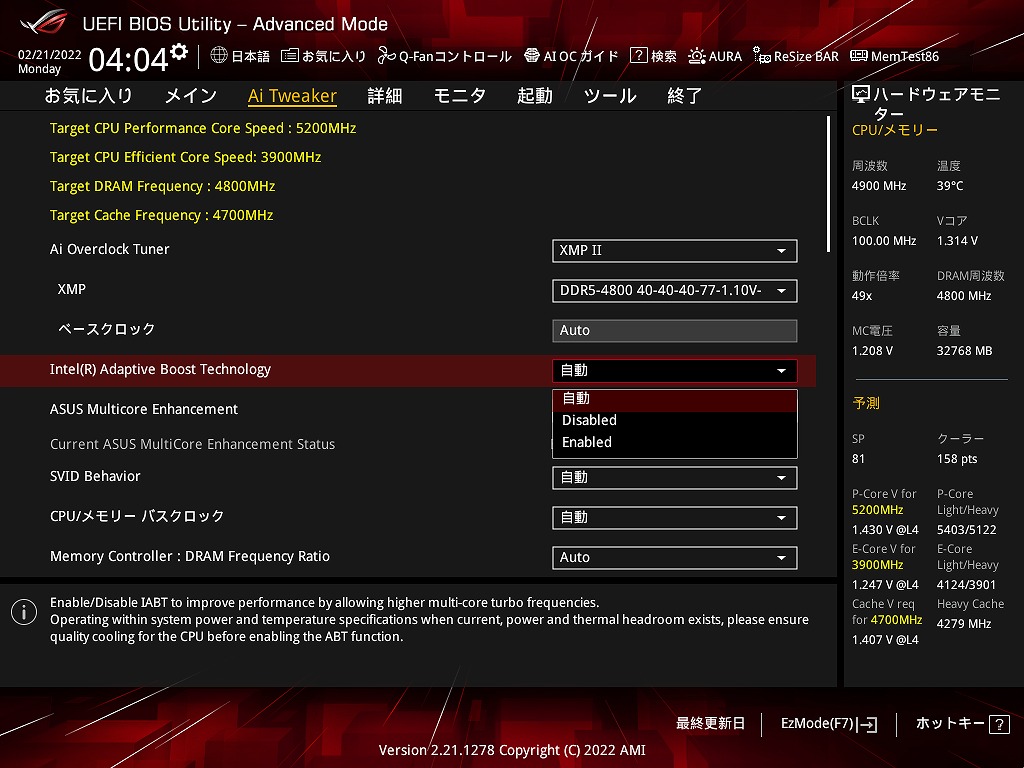Image resolution: width=1024 pixels, height=768 pixels.
Task: Switch to the メイン tab
Action: coord(191,96)
